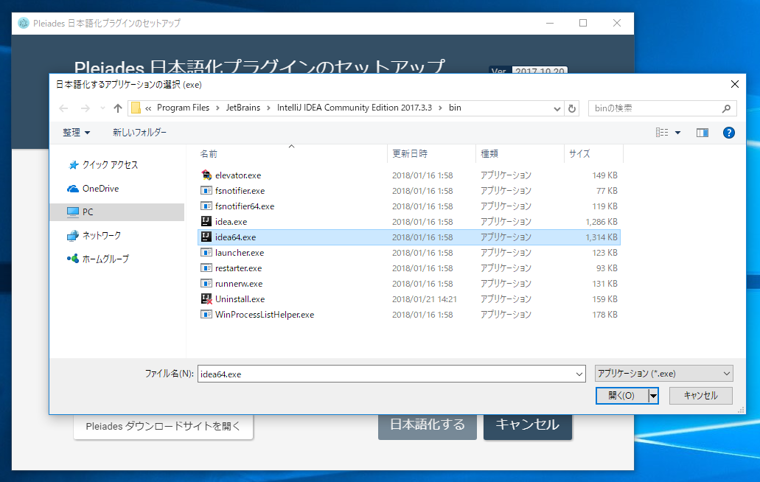This screenshot has width=760, height=482.
Task: Click the Homegroup icon in sidebar
Action: 73,259
